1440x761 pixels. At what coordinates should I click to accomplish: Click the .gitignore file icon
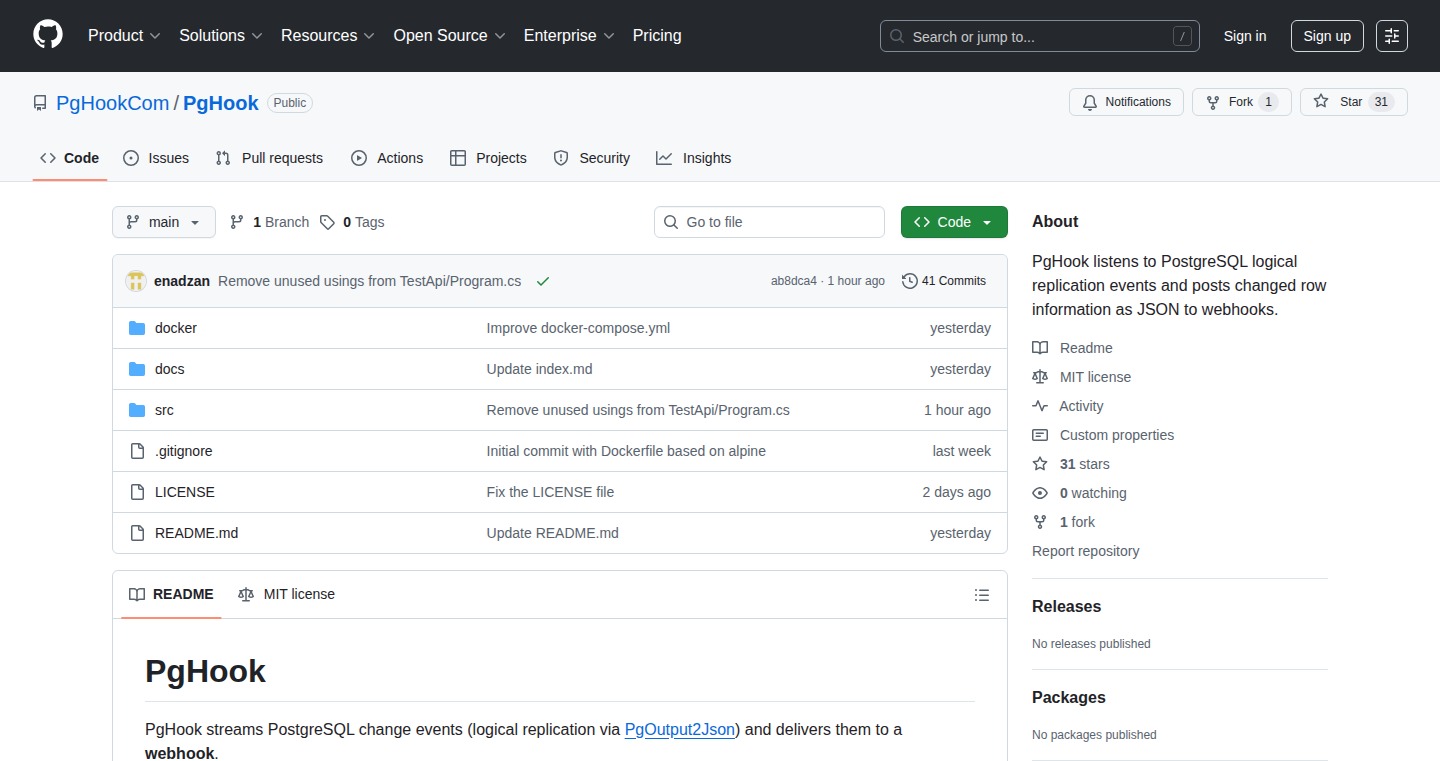pyautogui.click(x=137, y=451)
